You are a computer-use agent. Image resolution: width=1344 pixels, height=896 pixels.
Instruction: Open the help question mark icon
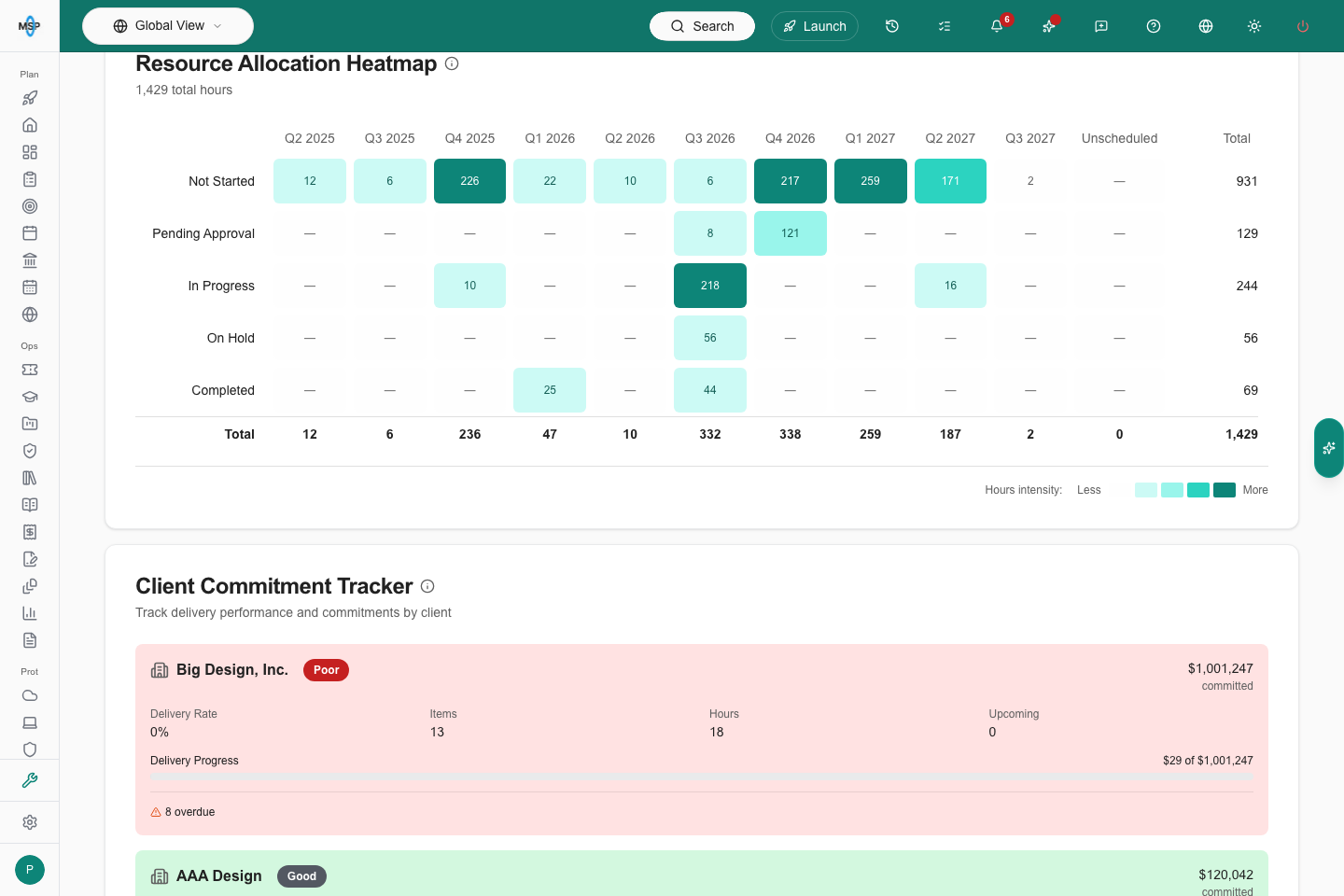[x=1154, y=26]
